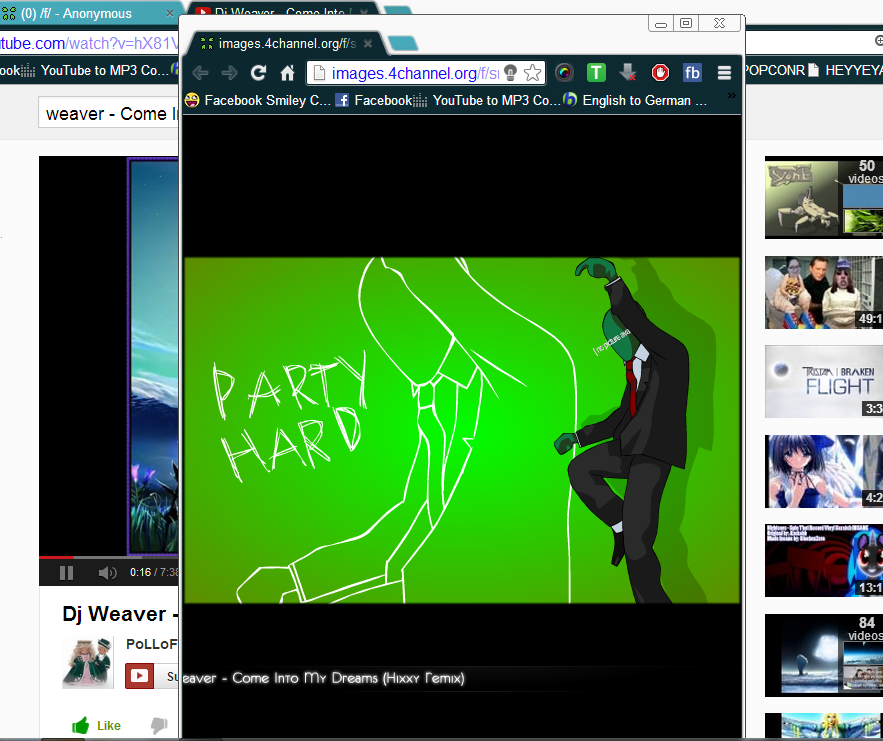Bookmark this page with the star icon
883x741 pixels.
click(x=532, y=73)
